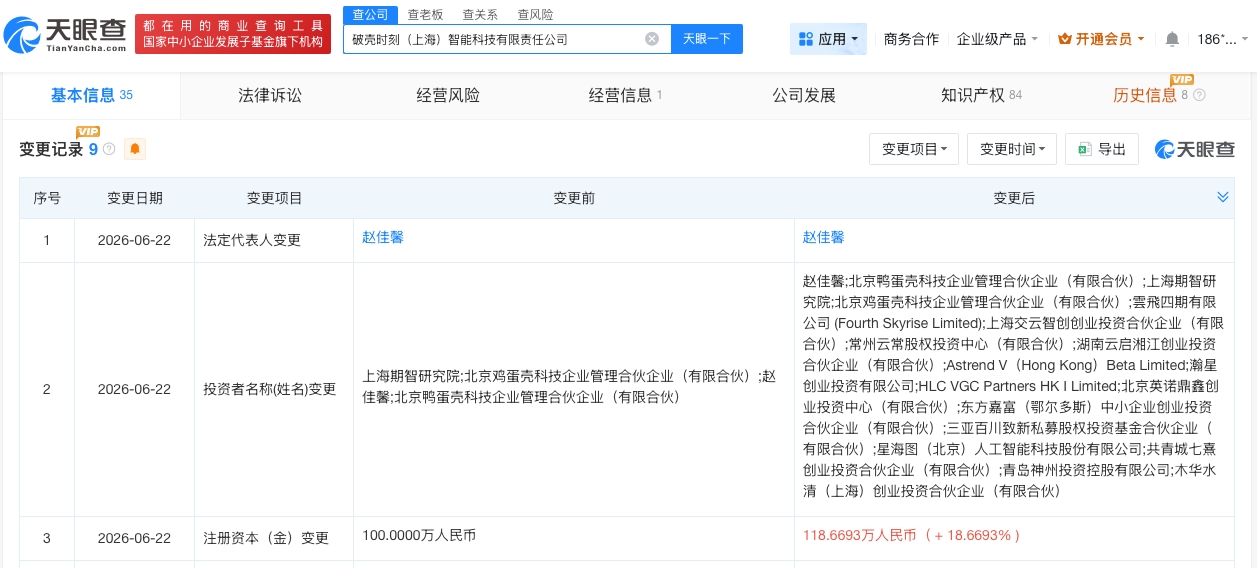This screenshot has width=1257, height=568.
Task: Click the 变更前 column header
Action: pos(574,198)
